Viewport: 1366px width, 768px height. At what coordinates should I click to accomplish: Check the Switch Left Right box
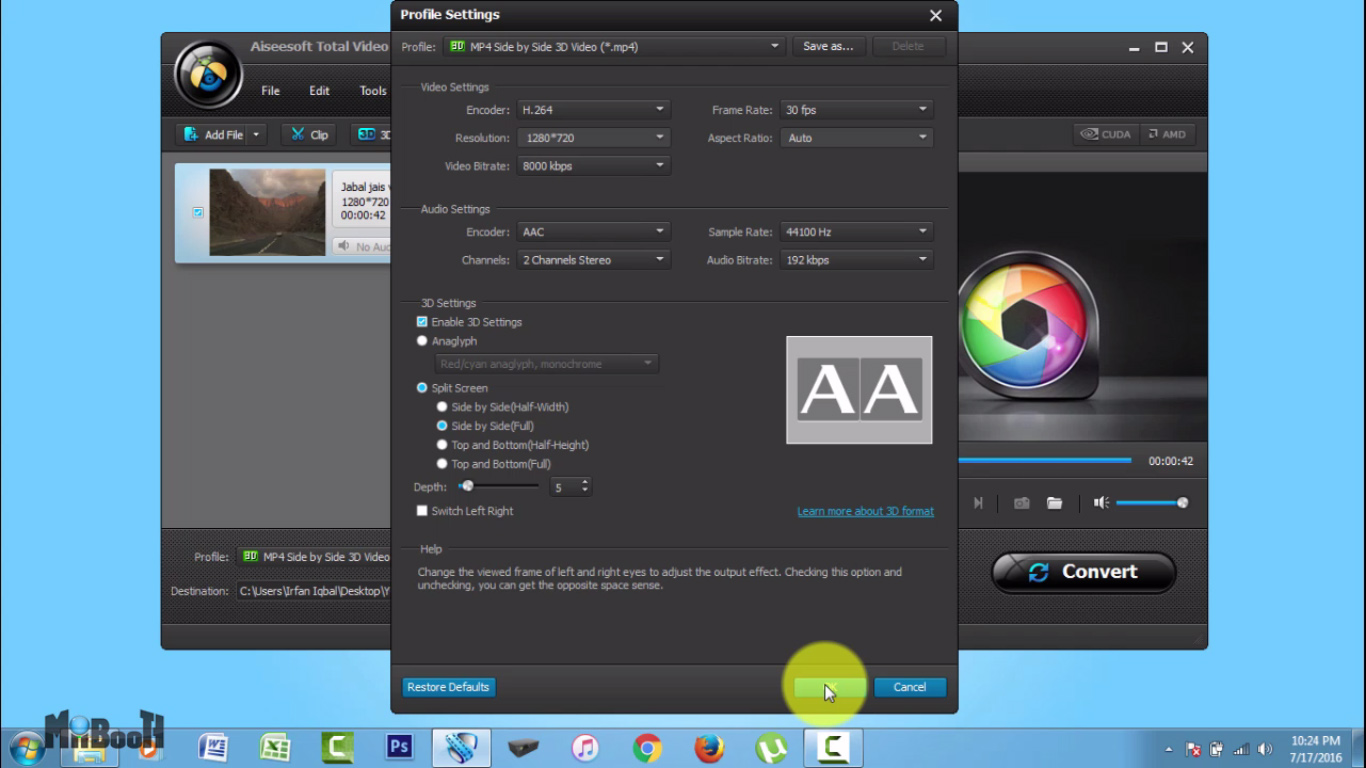[x=422, y=511]
